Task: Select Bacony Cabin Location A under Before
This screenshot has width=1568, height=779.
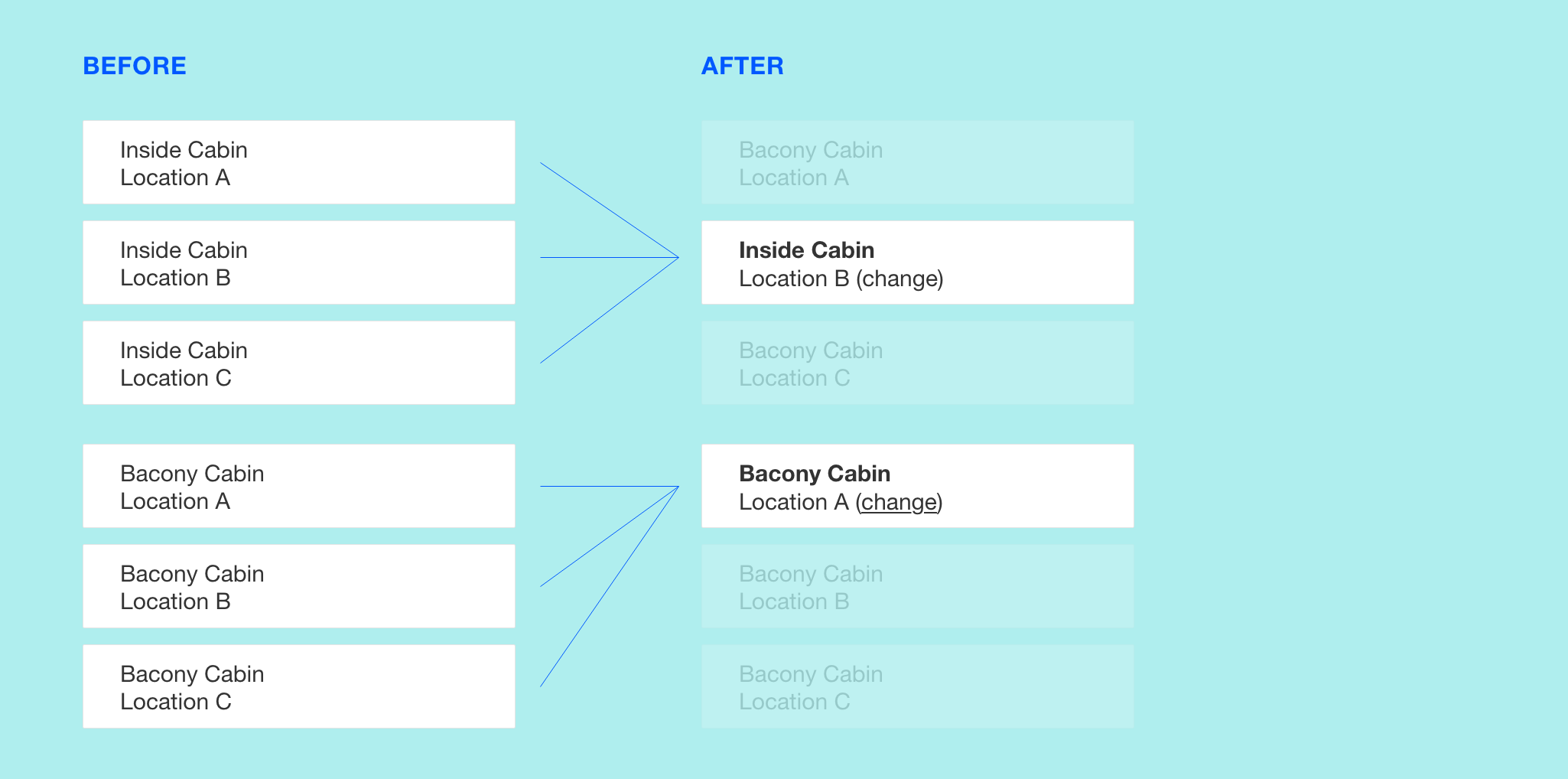Action: point(299,486)
